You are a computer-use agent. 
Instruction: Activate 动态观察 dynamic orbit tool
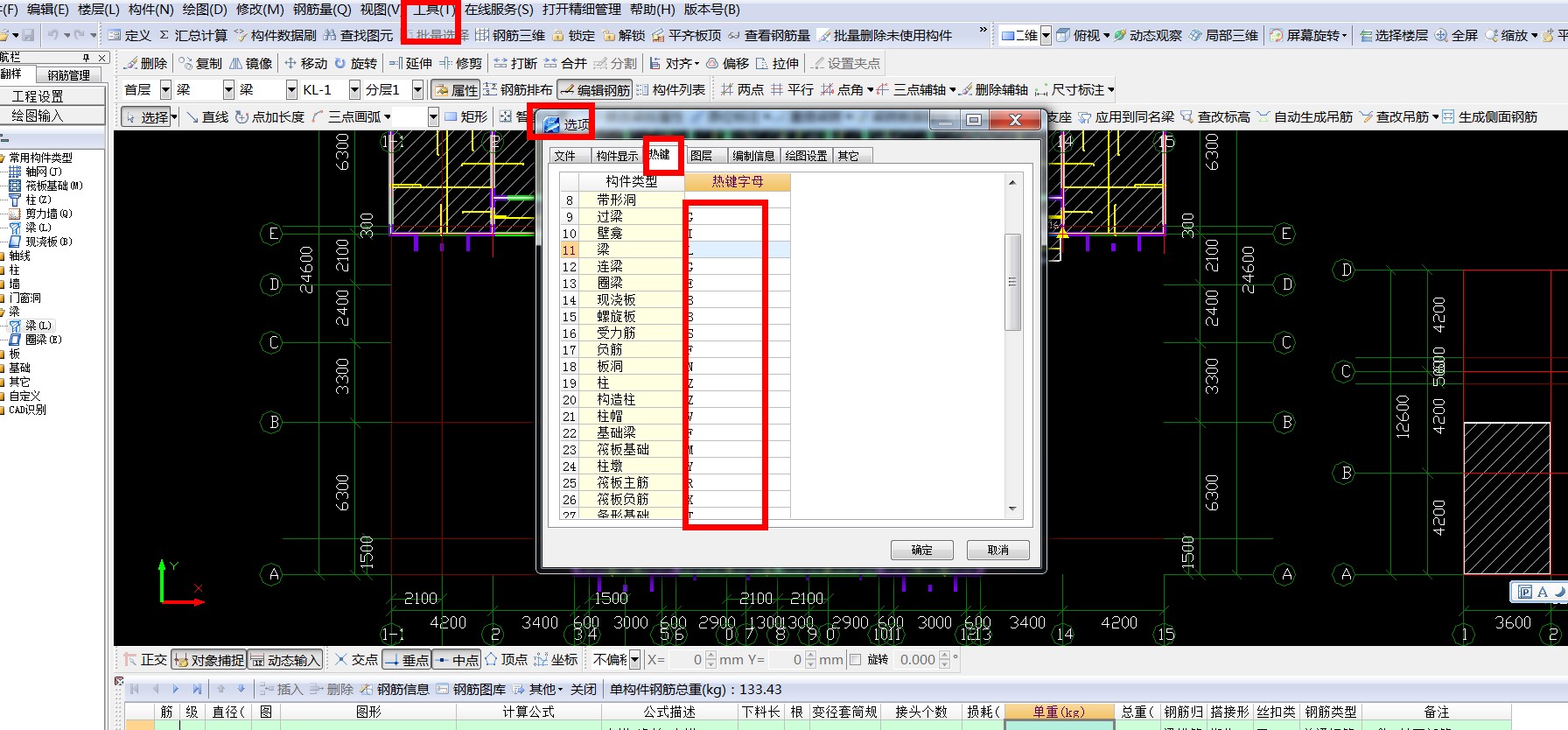click(1147, 36)
